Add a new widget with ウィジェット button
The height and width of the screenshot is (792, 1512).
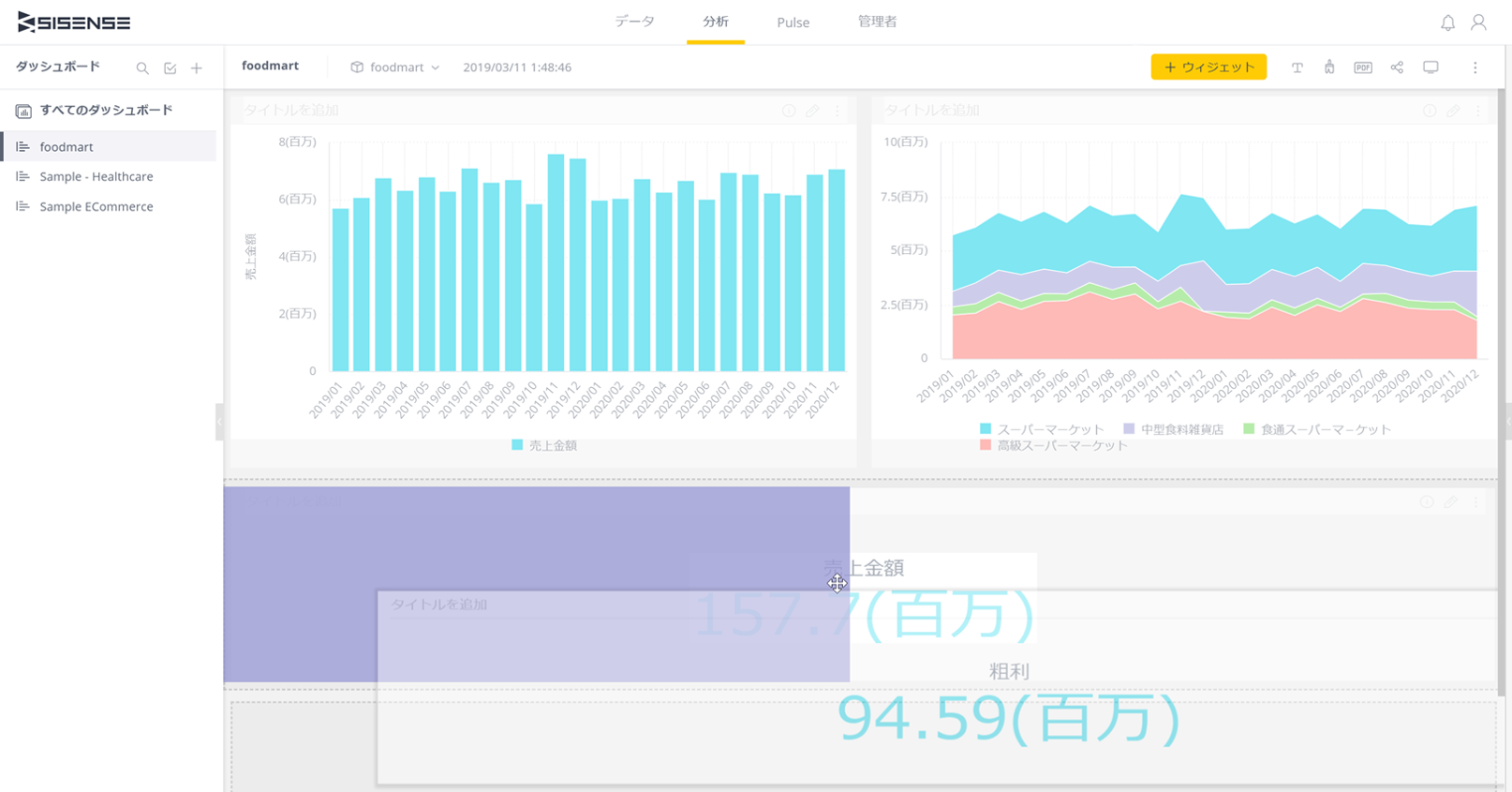tap(1208, 67)
